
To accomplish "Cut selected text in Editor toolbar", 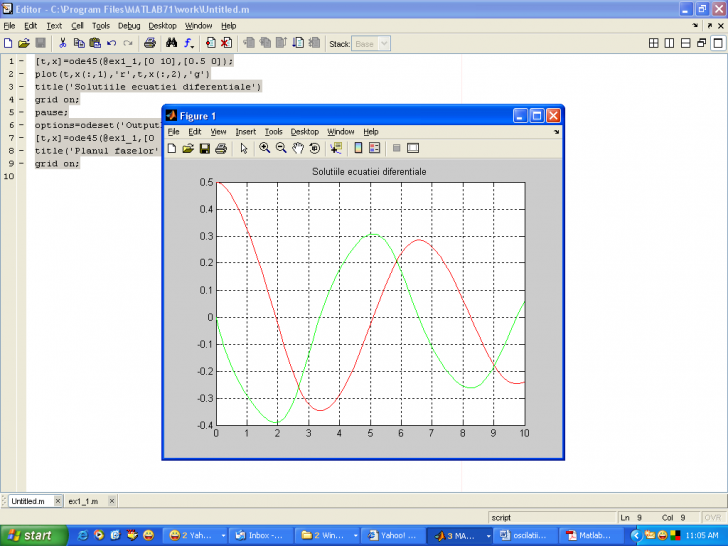I will [63, 44].
